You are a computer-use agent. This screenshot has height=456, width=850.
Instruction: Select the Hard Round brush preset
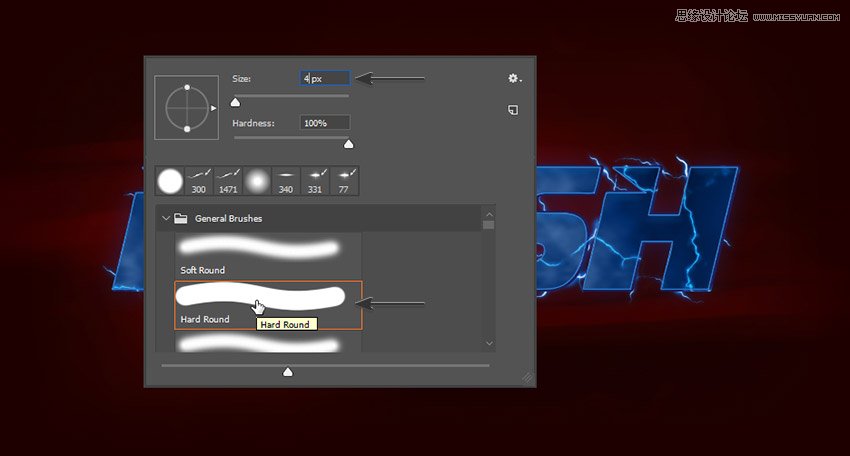[x=260, y=298]
